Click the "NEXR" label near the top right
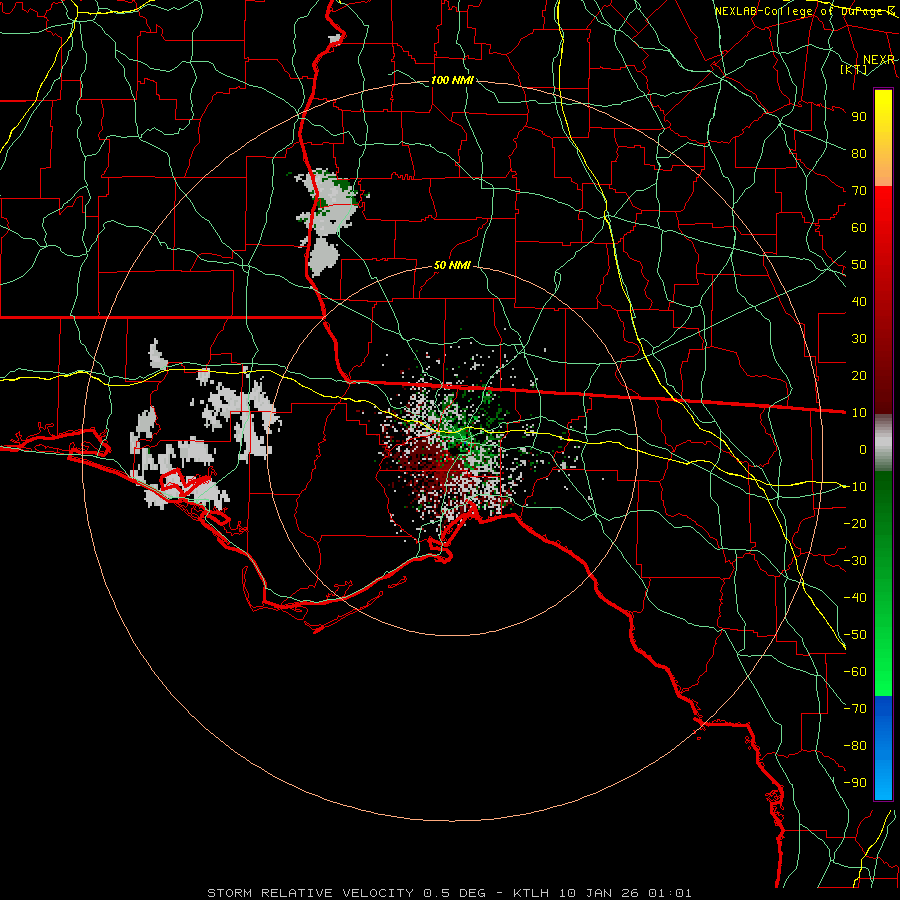The image size is (900, 900). pyautogui.click(x=879, y=60)
